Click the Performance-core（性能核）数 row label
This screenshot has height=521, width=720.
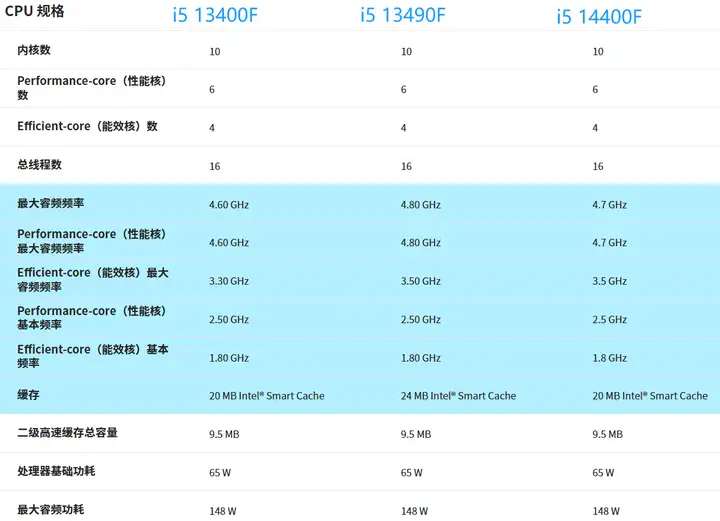pos(91,88)
